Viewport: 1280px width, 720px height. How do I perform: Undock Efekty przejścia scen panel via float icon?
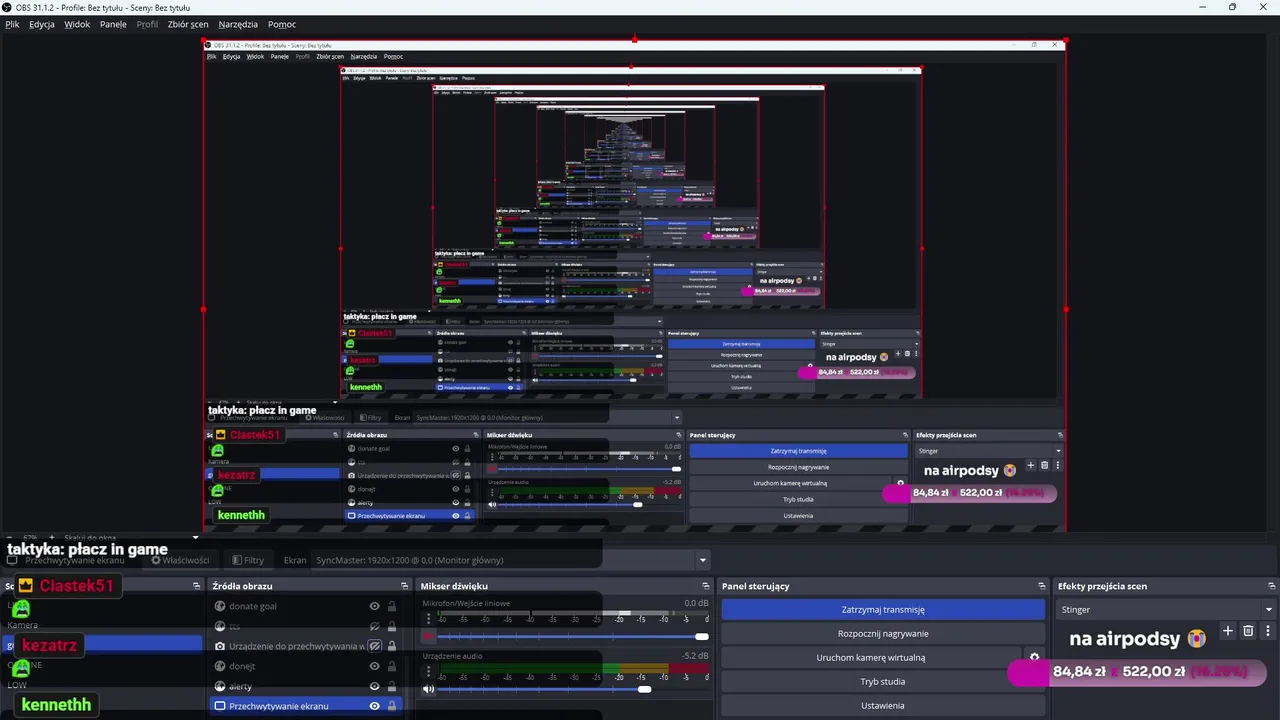click(x=1272, y=586)
